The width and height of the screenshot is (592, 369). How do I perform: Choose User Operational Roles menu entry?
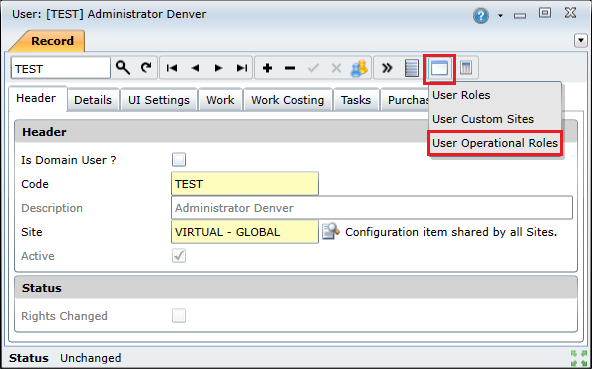(495, 143)
